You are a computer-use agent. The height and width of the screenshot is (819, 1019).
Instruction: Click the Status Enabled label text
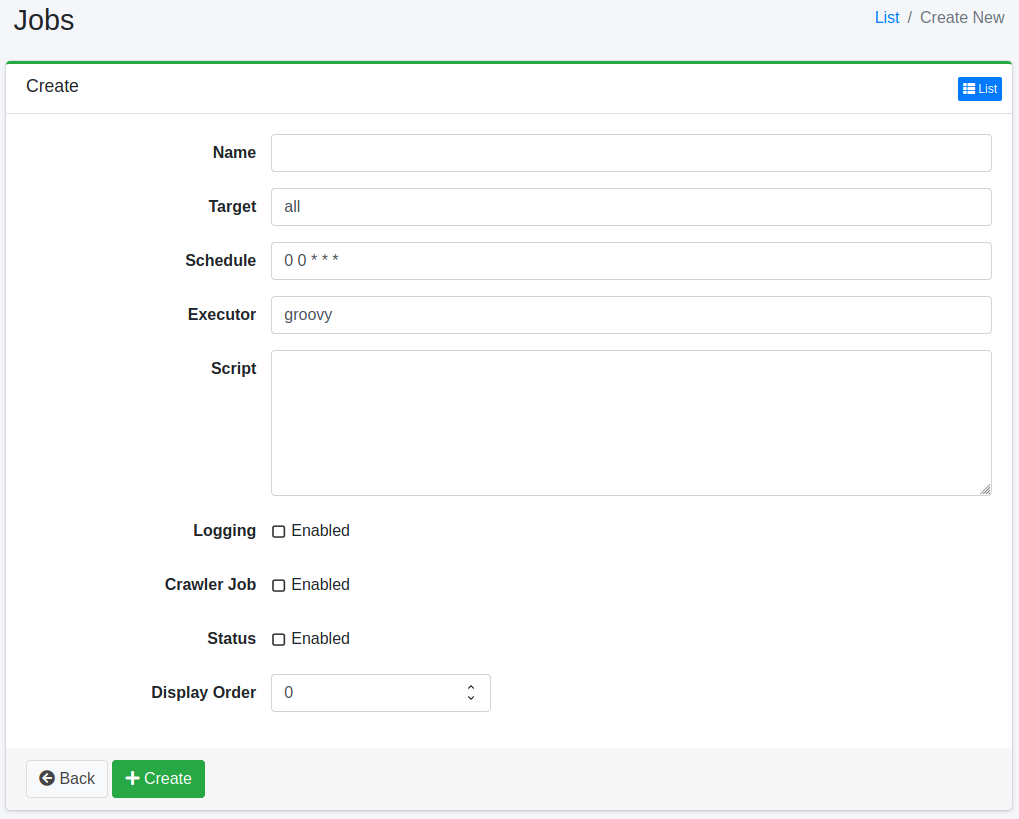coord(320,639)
